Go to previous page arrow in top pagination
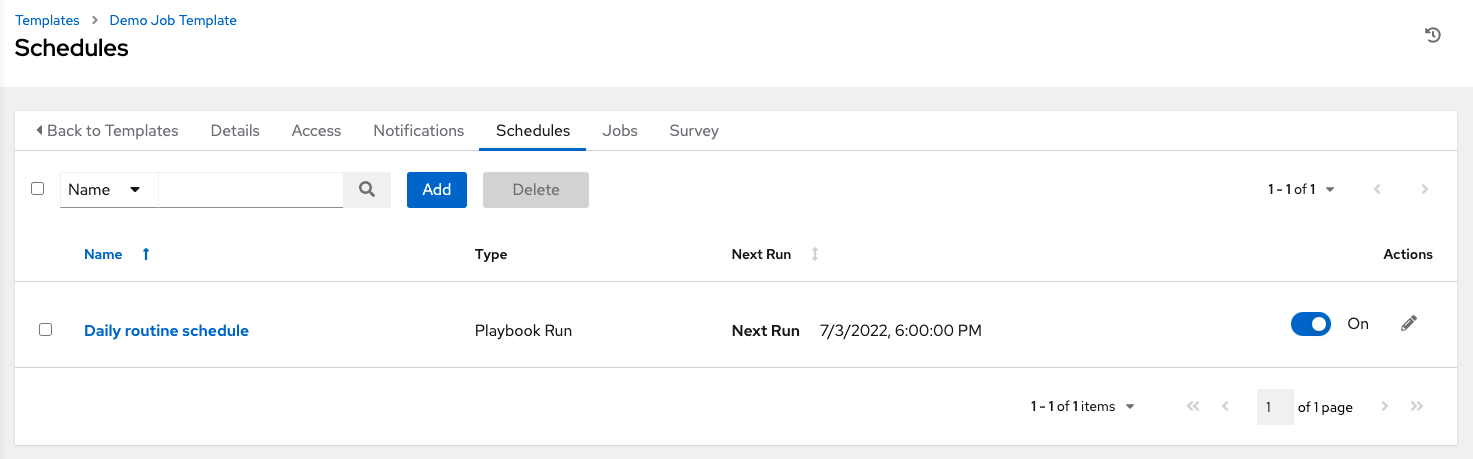The height and width of the screenshot is (459, 1473). (x=1377, y=189)
